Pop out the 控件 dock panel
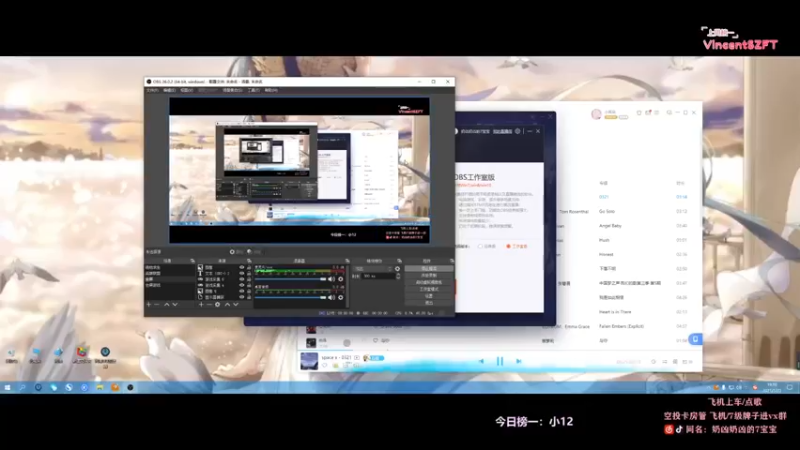Viewport: 800px width, 450px height. (x=452, y=261)
